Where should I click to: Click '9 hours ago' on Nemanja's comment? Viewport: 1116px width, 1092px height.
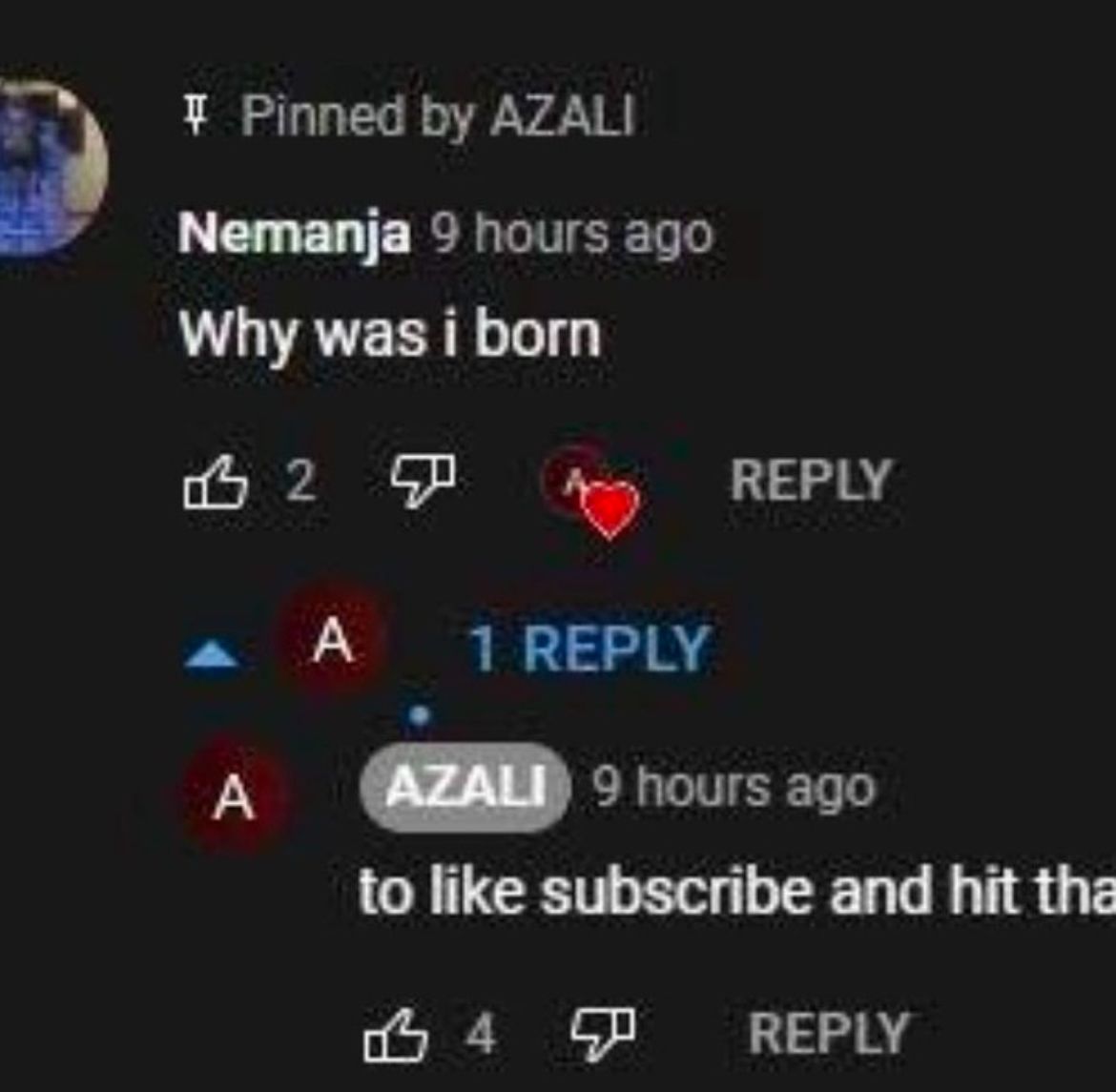pyautogui.click(x=571, y=233)
